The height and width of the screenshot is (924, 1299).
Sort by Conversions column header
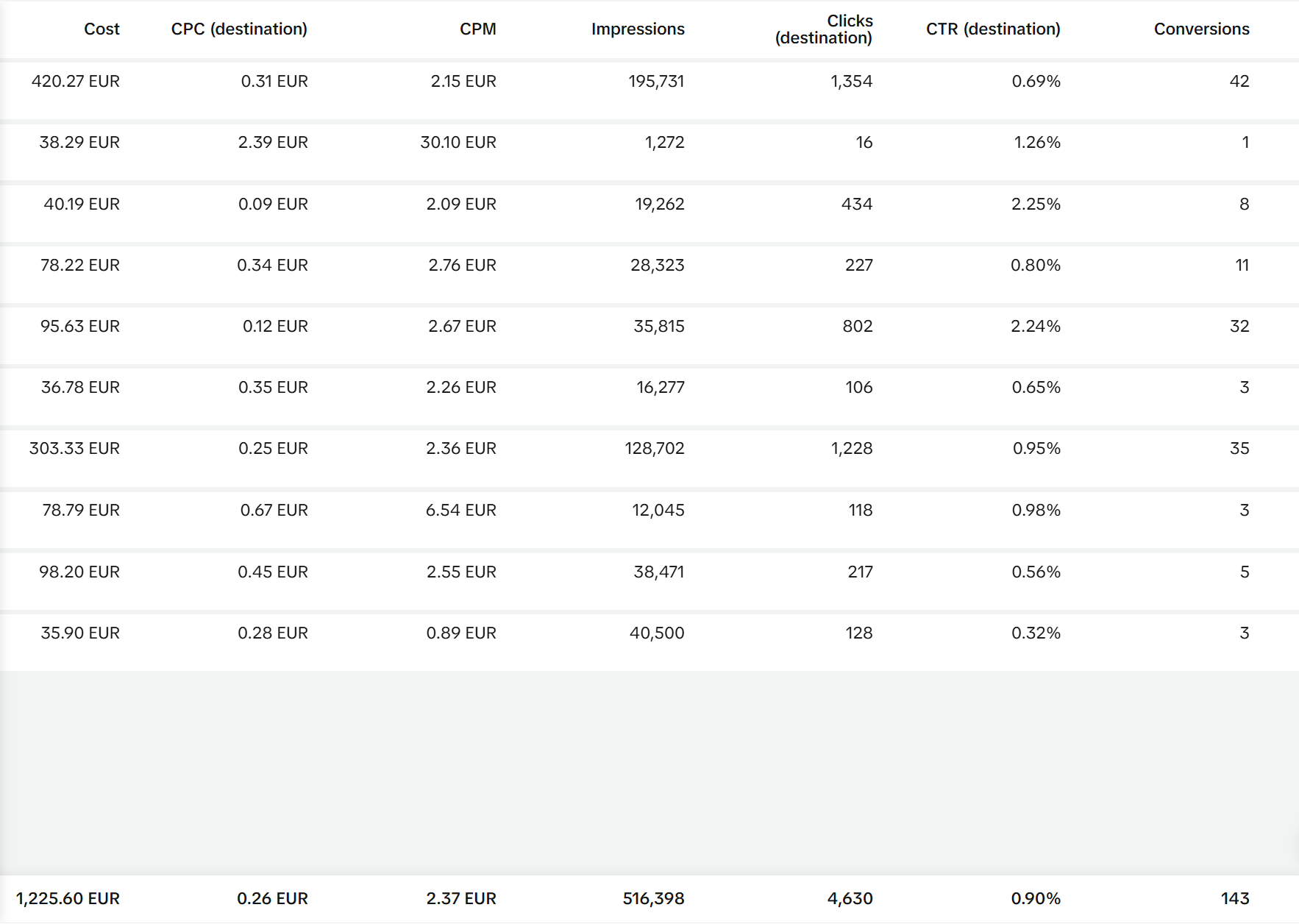(1201, 29)
